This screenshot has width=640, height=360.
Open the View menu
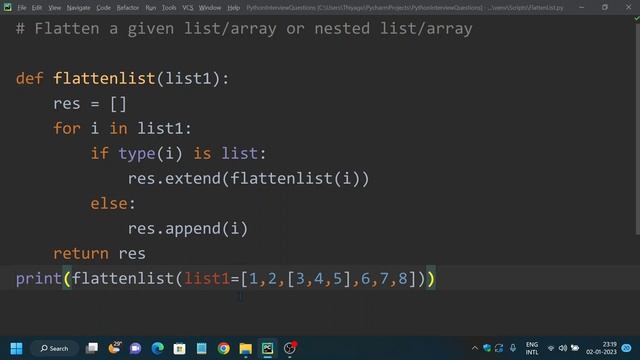[54, 8]
